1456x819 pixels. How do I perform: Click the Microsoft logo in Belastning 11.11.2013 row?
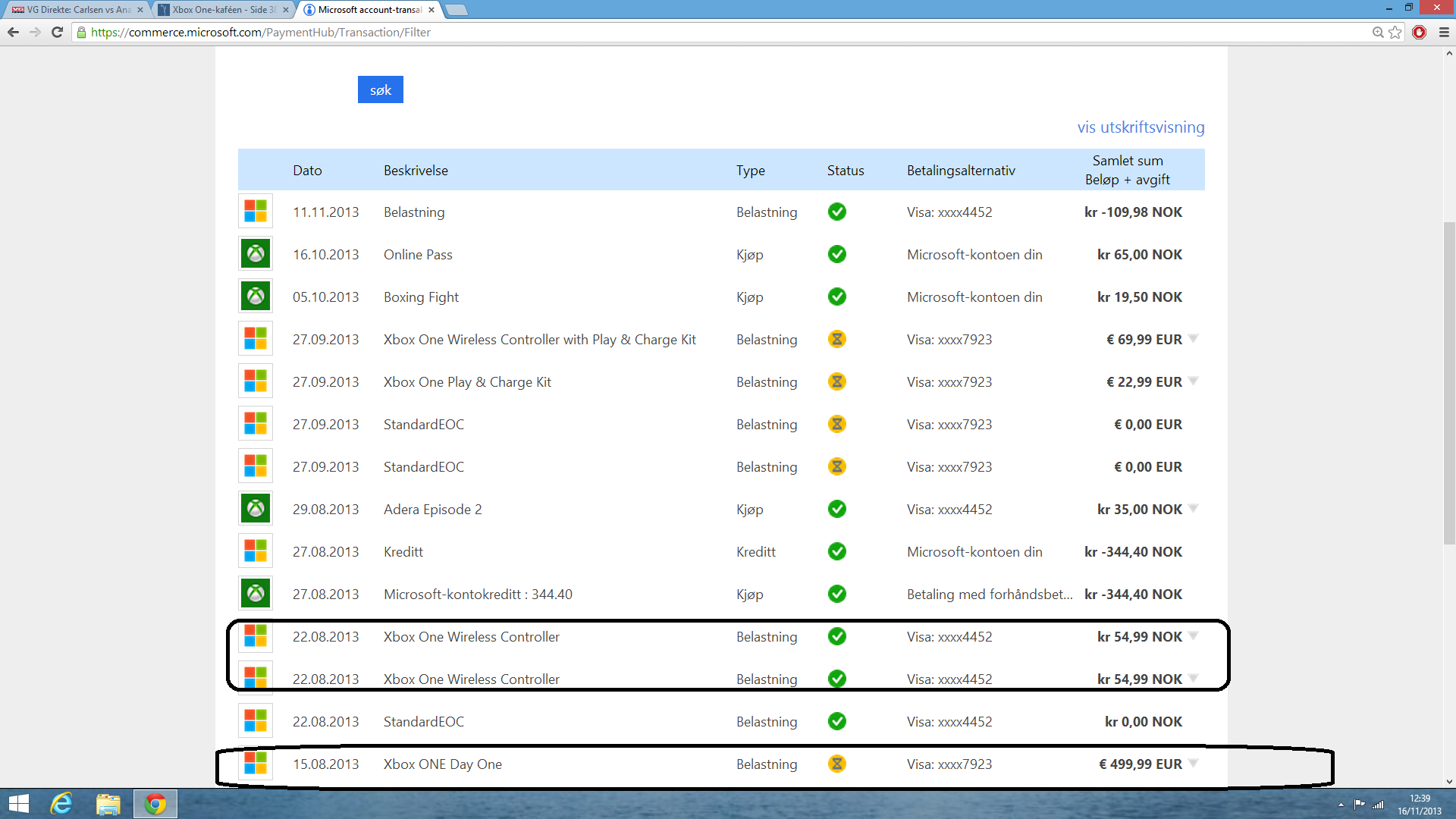pyautogui.click(x=256, y=212)
